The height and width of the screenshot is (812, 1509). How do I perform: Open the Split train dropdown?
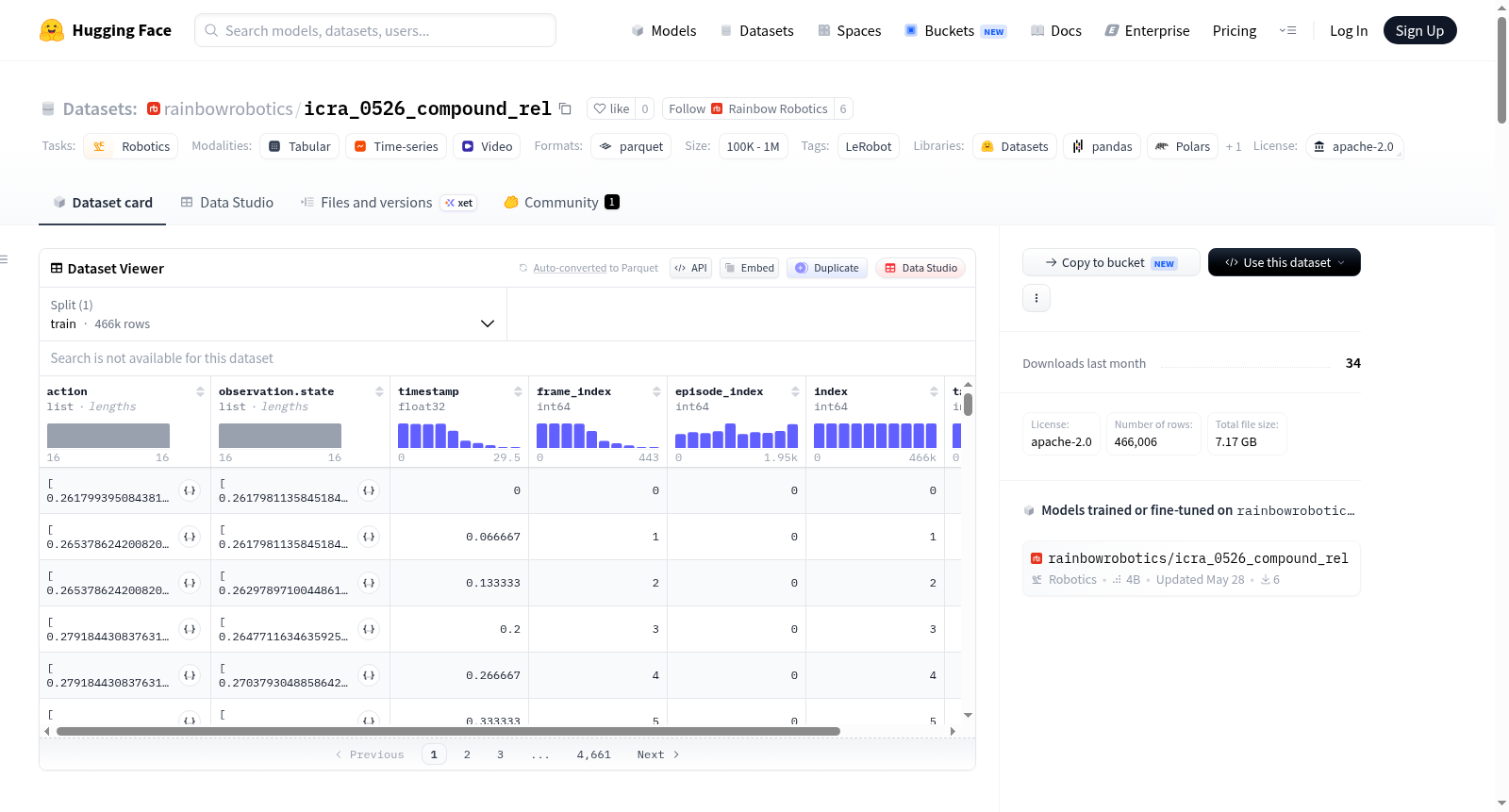point(273,314)
